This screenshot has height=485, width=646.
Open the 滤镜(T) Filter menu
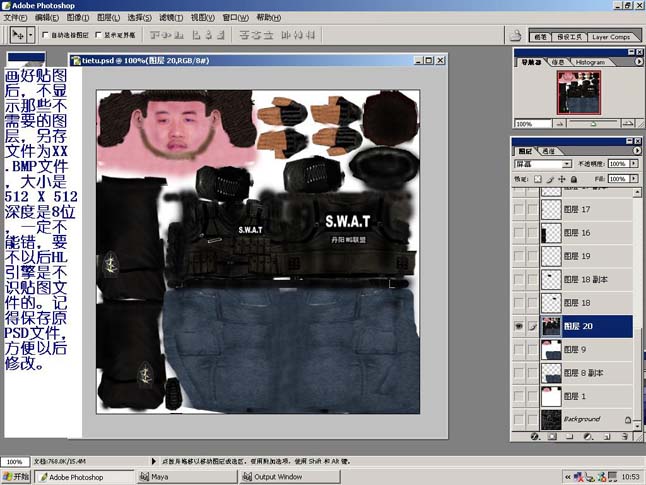coord(171,18)
